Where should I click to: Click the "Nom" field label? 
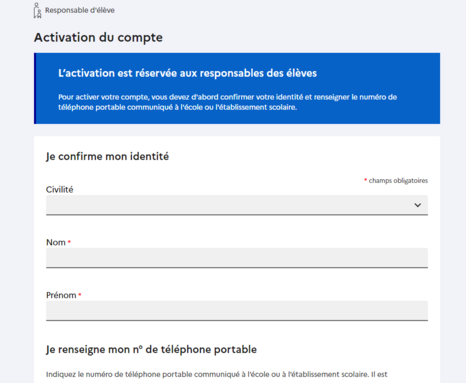coord(56,242)
